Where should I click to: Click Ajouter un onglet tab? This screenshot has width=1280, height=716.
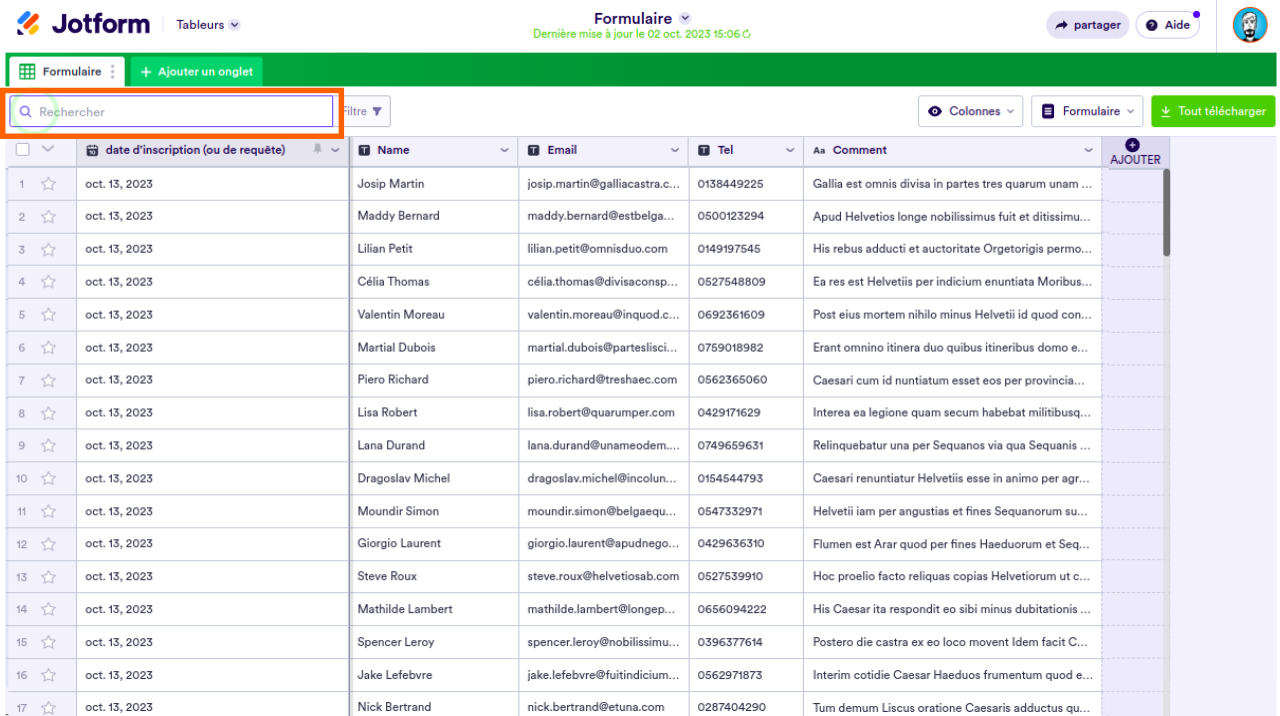click(197, 72)
